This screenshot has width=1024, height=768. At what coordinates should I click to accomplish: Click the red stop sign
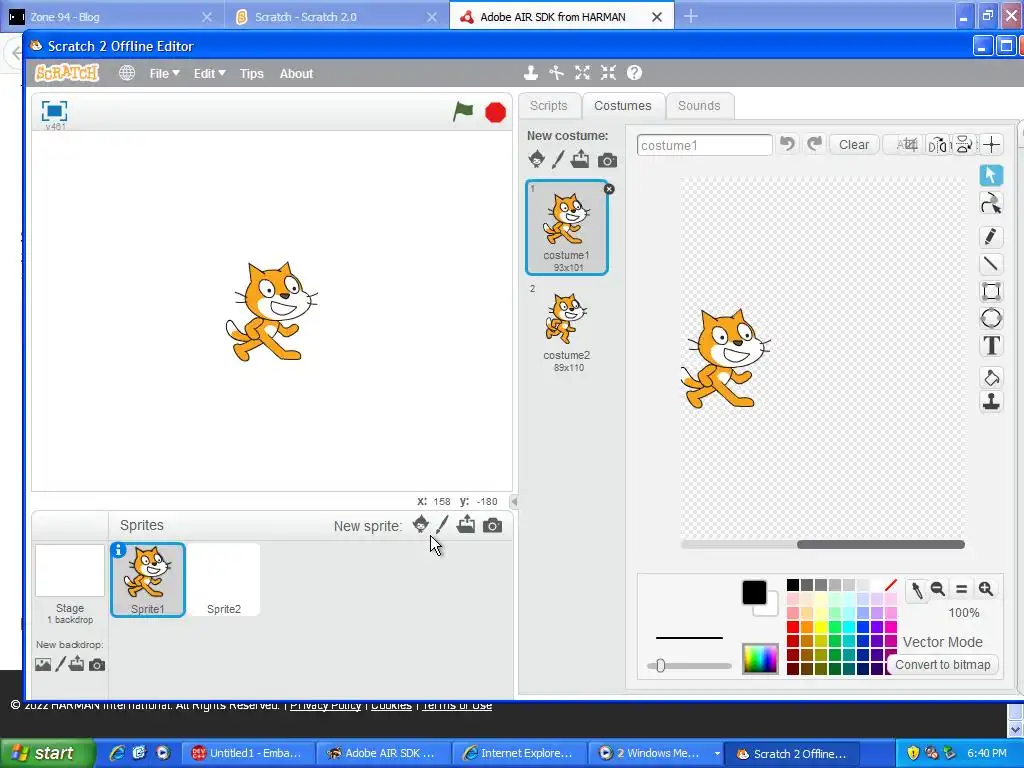[x=496, y=112]
